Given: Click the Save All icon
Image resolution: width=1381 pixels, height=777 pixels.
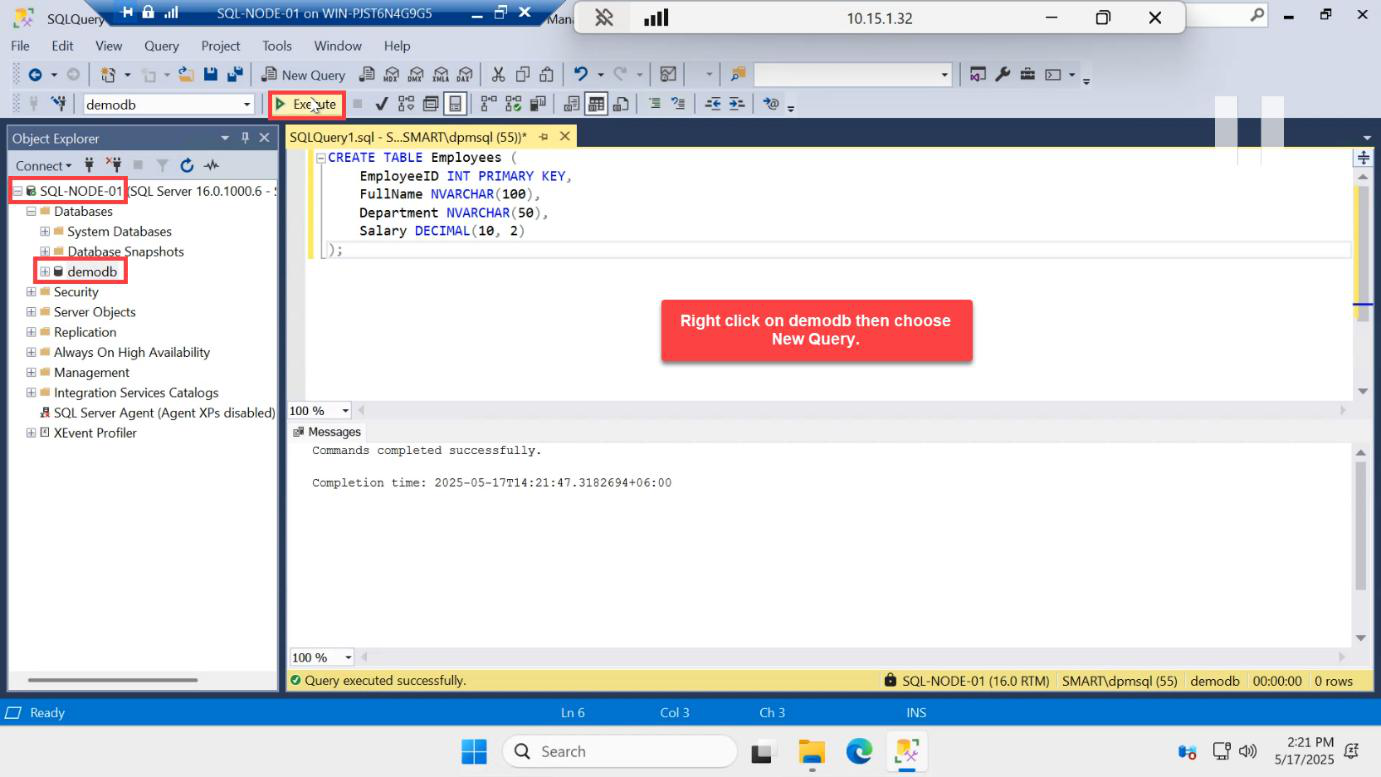Looking at the screenshot, I should coord(235,74).
